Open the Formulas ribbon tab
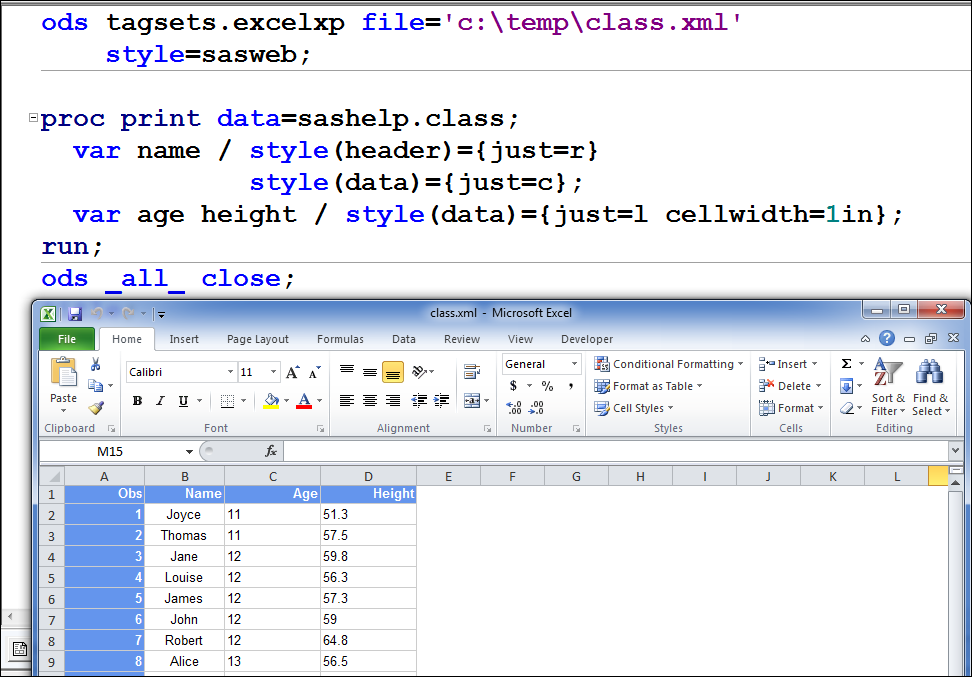This screenshot has height=677, width=972. 340,339
